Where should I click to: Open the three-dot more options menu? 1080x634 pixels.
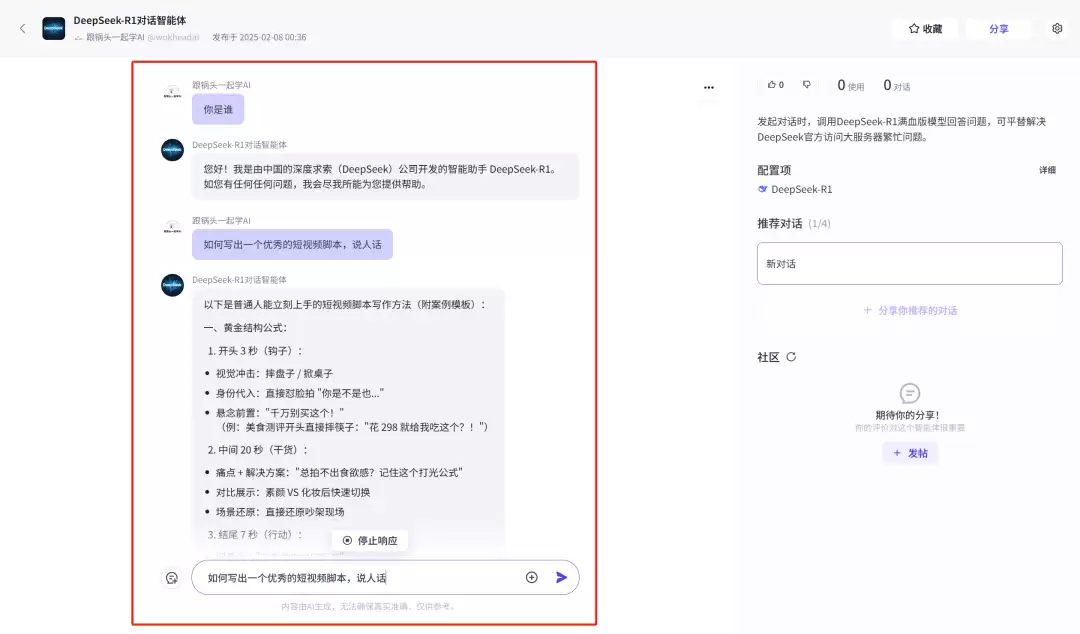(708, 87)
